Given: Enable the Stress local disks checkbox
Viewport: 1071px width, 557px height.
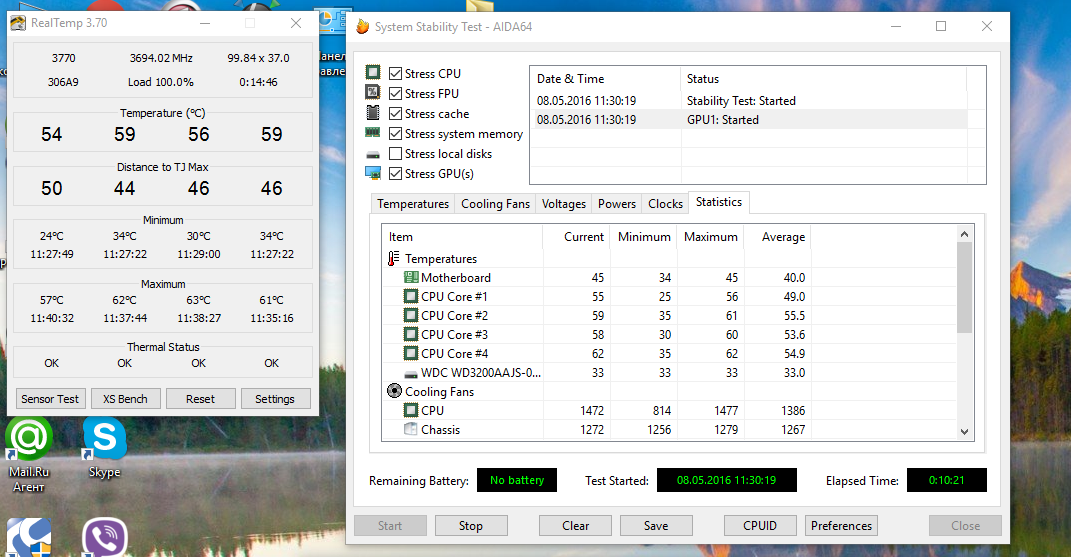Looking at the screenshot, I should point(395,154).
